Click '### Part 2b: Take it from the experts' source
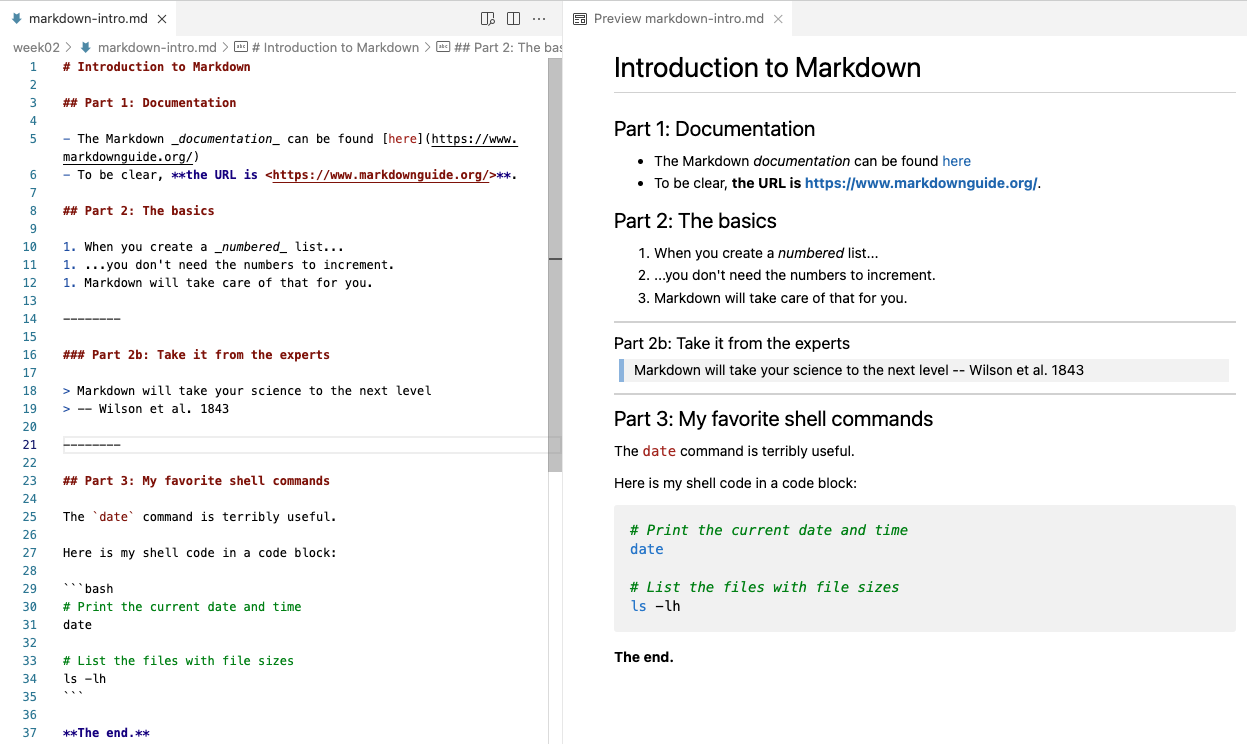Image resolution: width=1247 pixels, height=744 pixels. click(x=196, y=355)
